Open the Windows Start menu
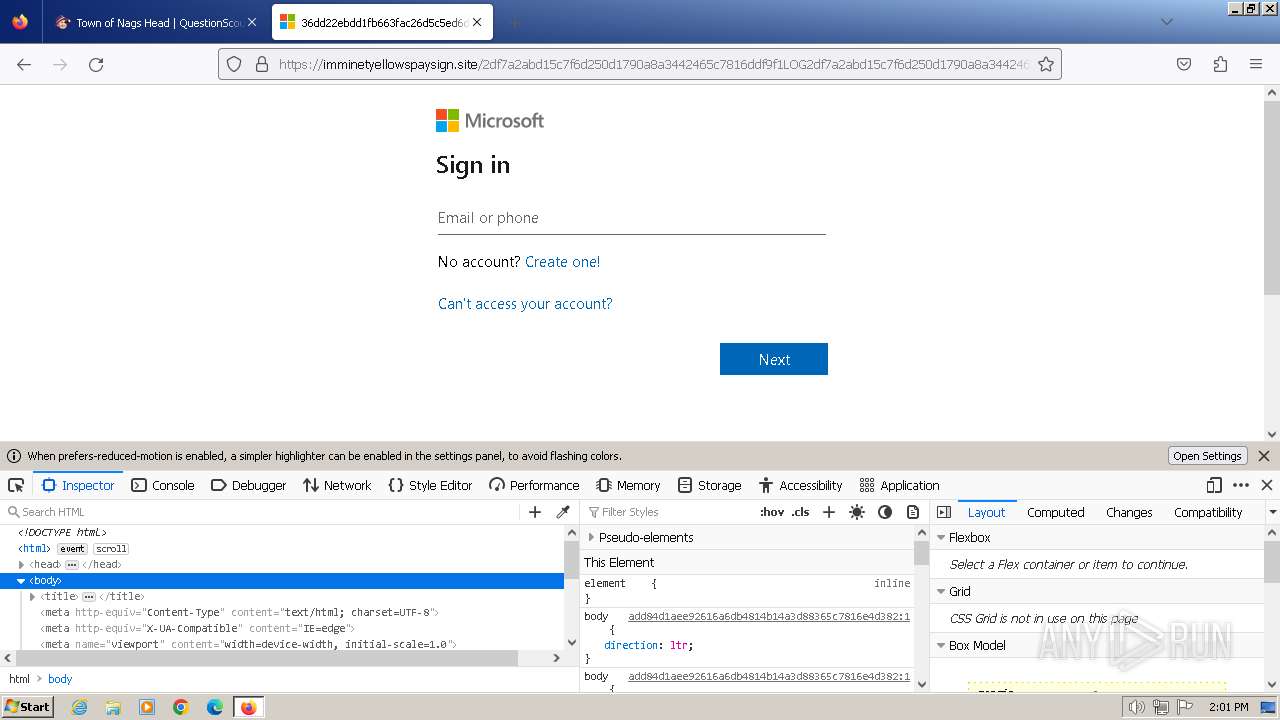The image size is (1280, 720). coord(27,706)
